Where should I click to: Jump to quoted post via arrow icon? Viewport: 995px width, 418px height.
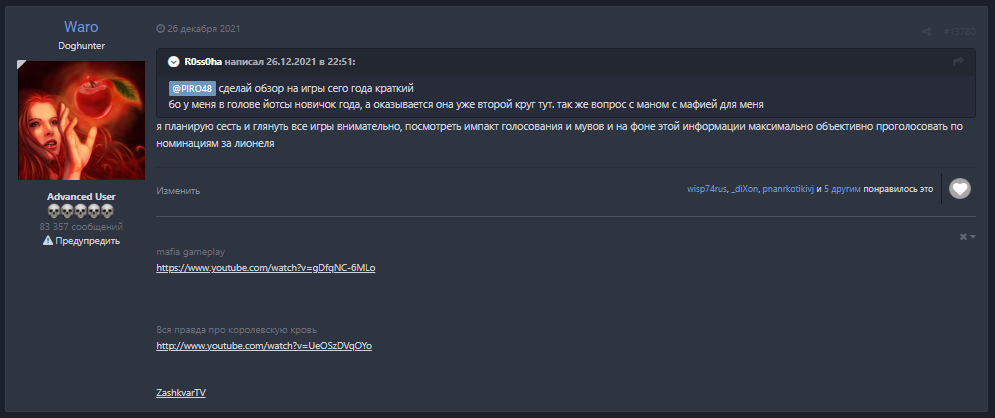click(x=958, y=62)
